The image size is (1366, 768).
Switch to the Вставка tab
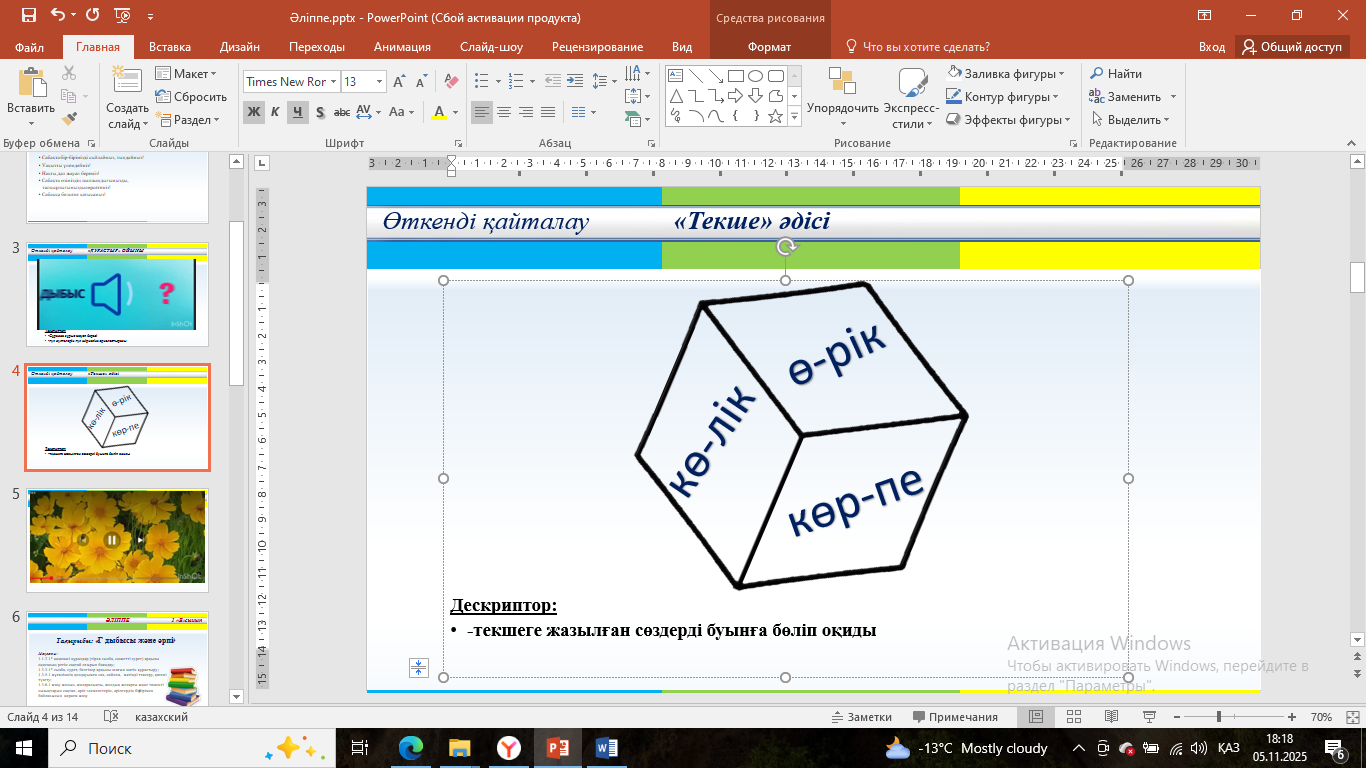point(169,47)
